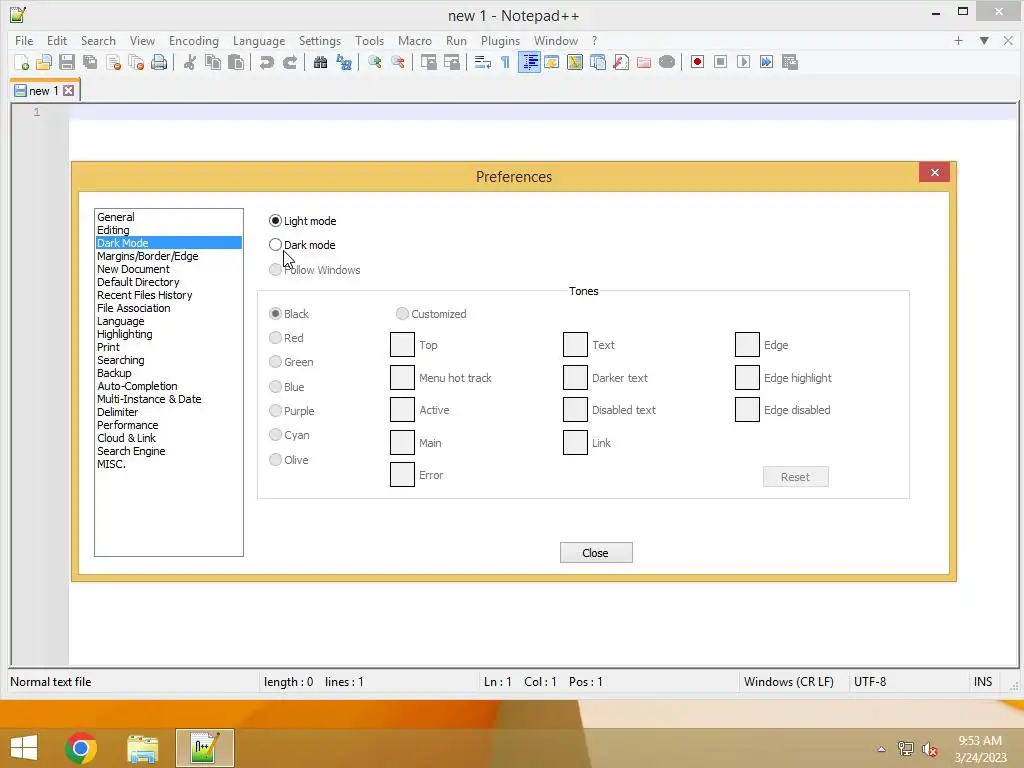Choose the Black tone option
This screenshot has height=768, width=1024.
click(276, 313)
